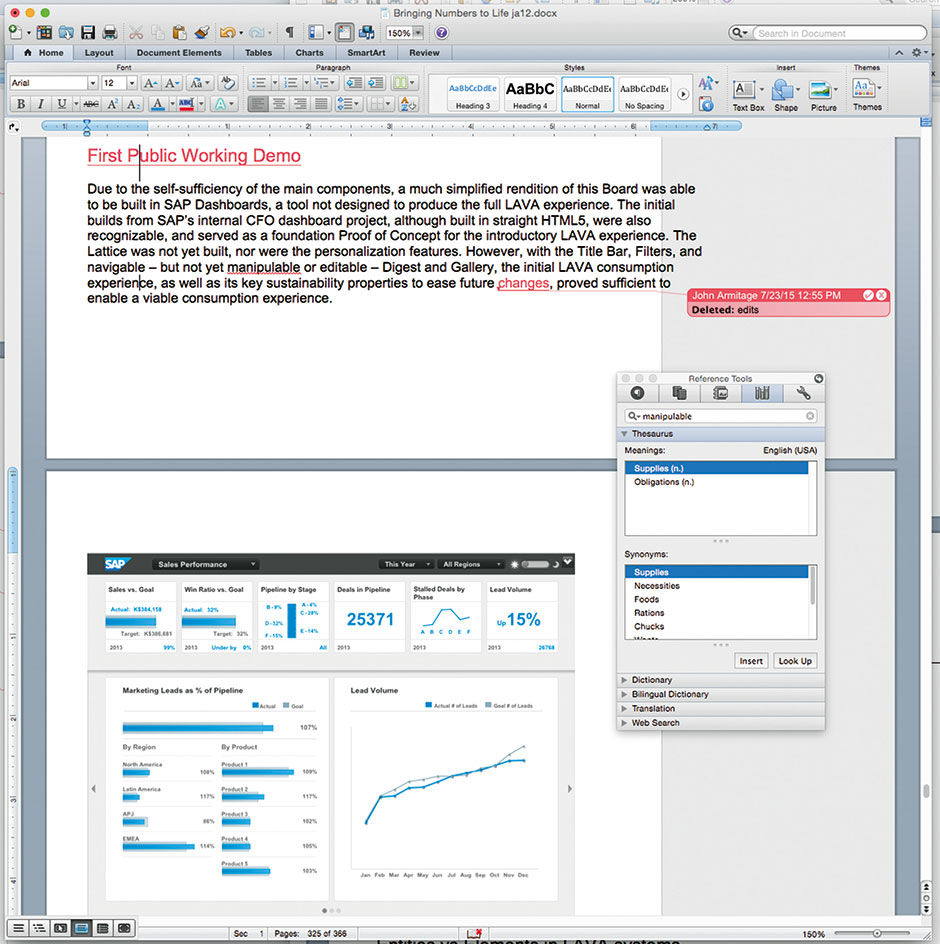Toggle Strikethrough formatting
Image resolution: width=940 pixels, height=944 pixels.
click(x=91, y=104)
